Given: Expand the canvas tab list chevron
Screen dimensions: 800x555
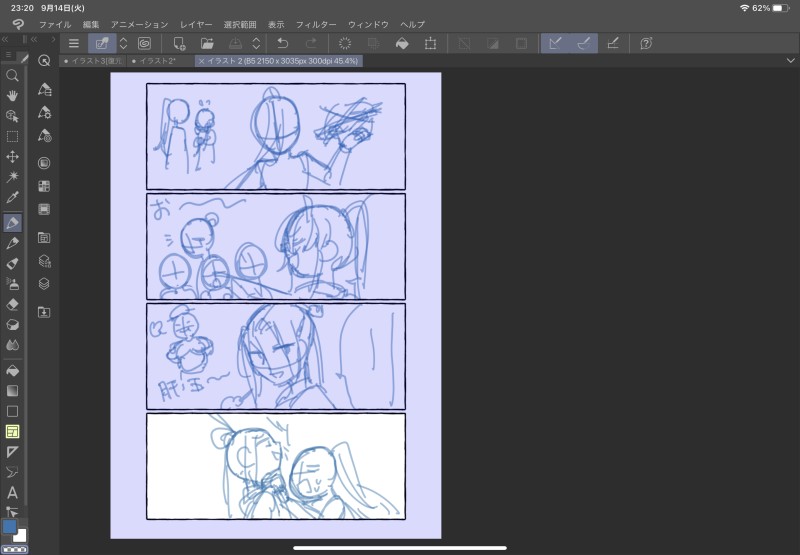Looking at the screenshot, I should (x=790, y=61).
